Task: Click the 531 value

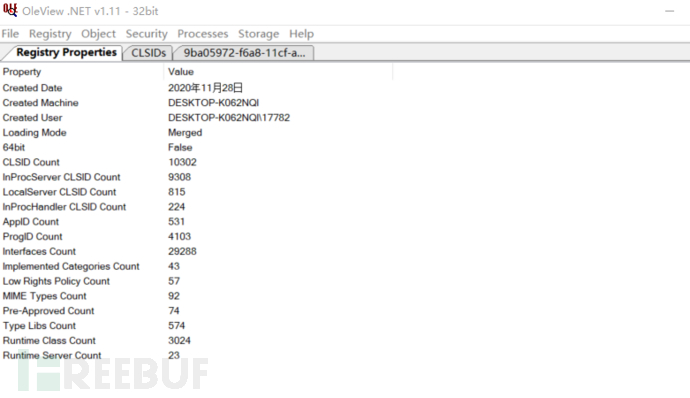Action: pyautogui.click(x=176, y=222)
